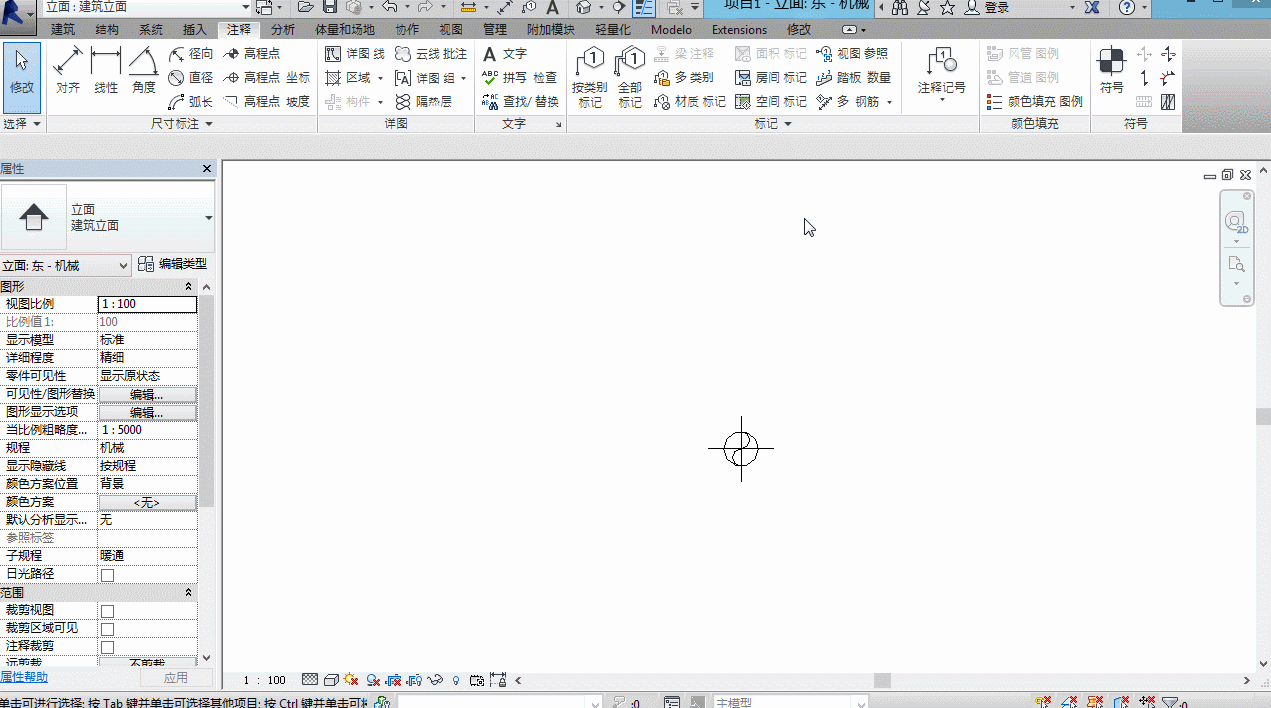Add a 颜色填充 图例 color fill legend
1271x708 pixels.
[1034, 102]
